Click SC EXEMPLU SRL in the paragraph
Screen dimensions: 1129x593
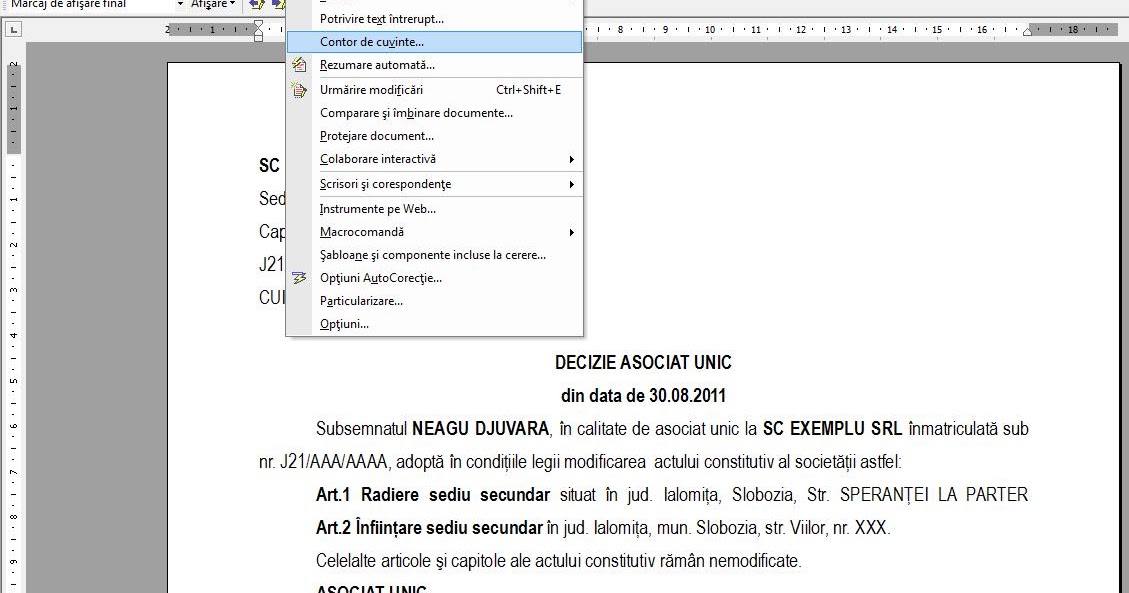pos(832,429)
